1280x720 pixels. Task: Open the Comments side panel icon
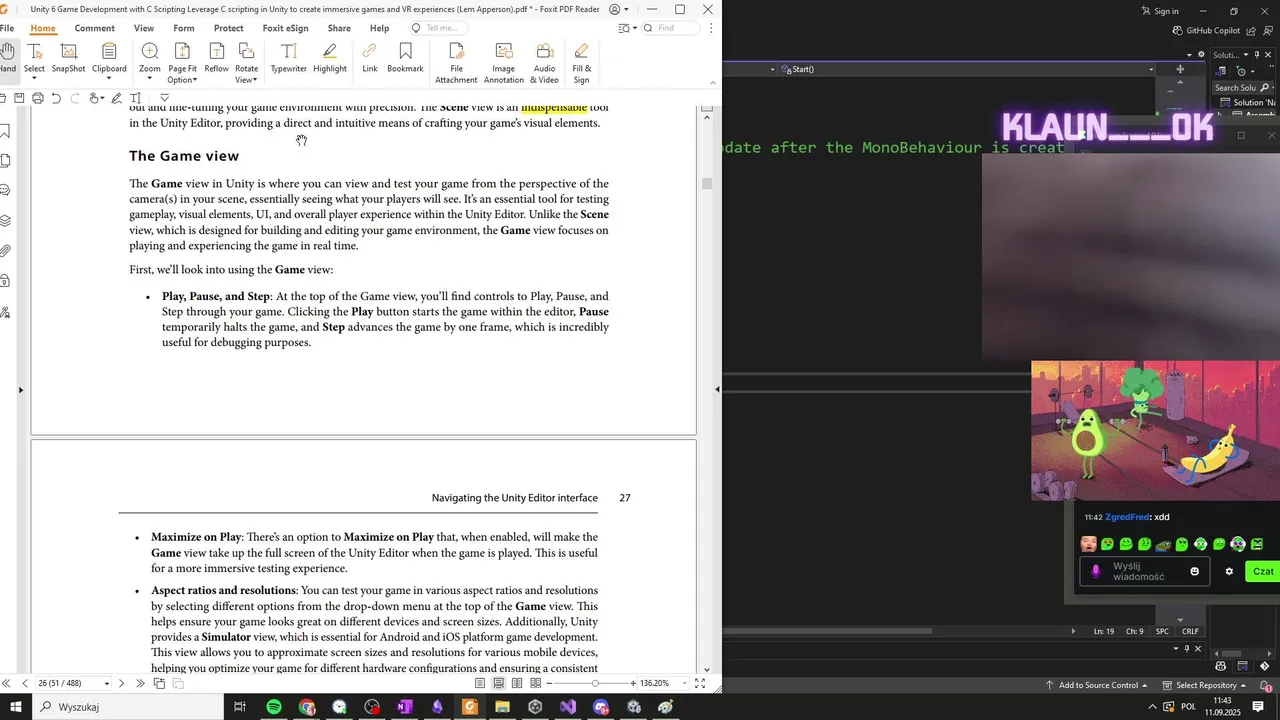click(x=5, y=190)
